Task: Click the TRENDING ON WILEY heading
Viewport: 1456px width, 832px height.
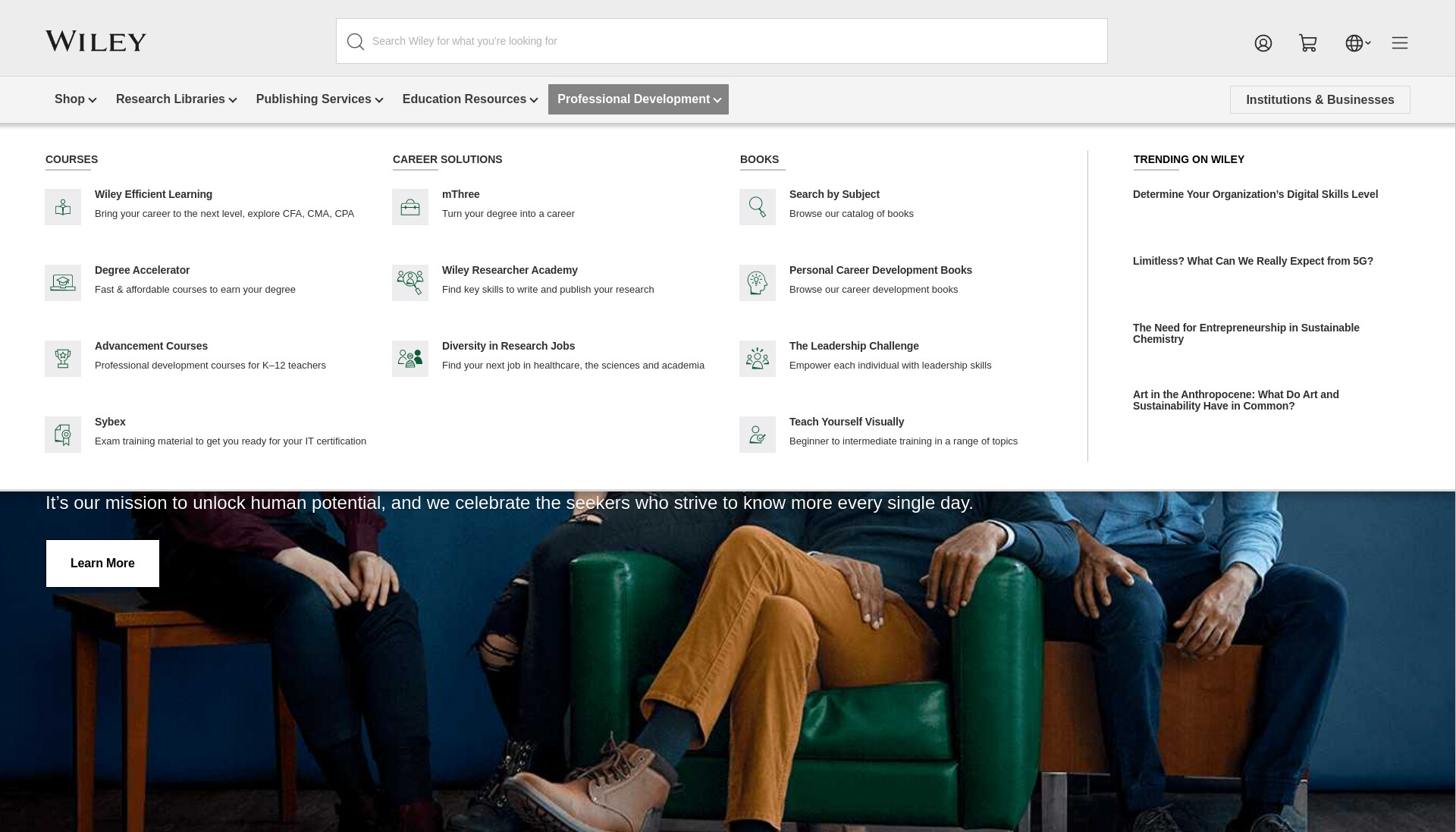Action: [x=1188, y=159]
